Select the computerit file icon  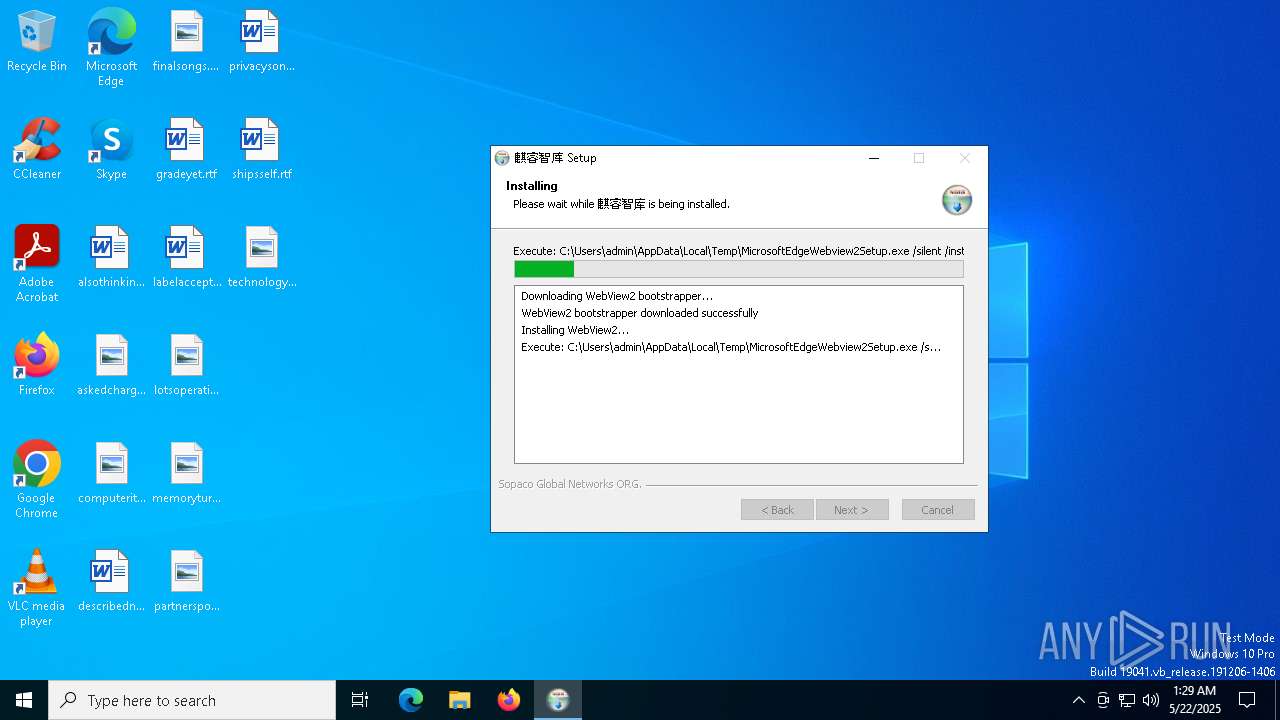tap(111, 473)
